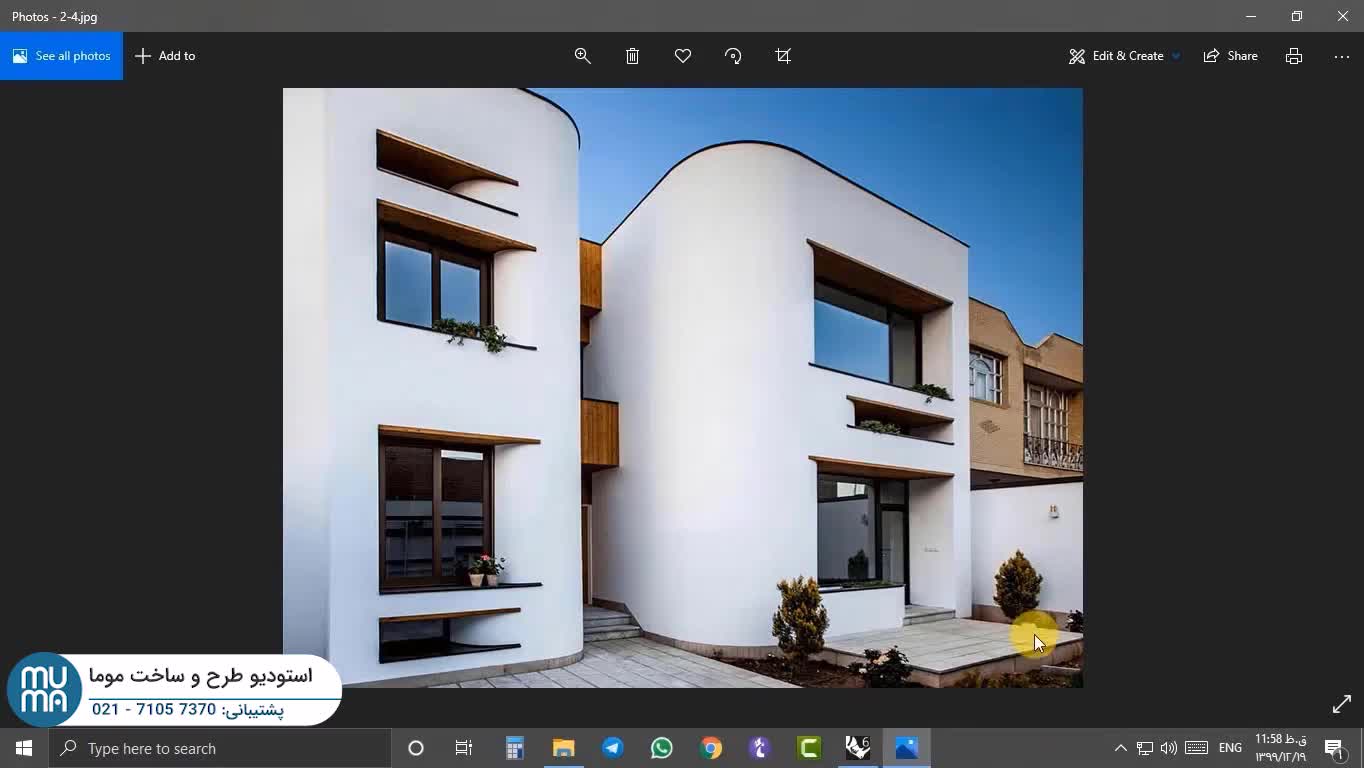
Task: Enter full screen with the diagonal arrows icon
Action: [1342, 705]
